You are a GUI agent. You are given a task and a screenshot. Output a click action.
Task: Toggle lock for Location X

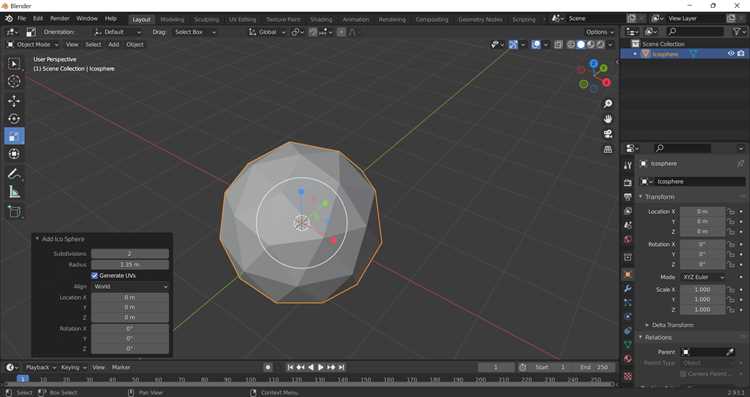[x=731, y=211]
